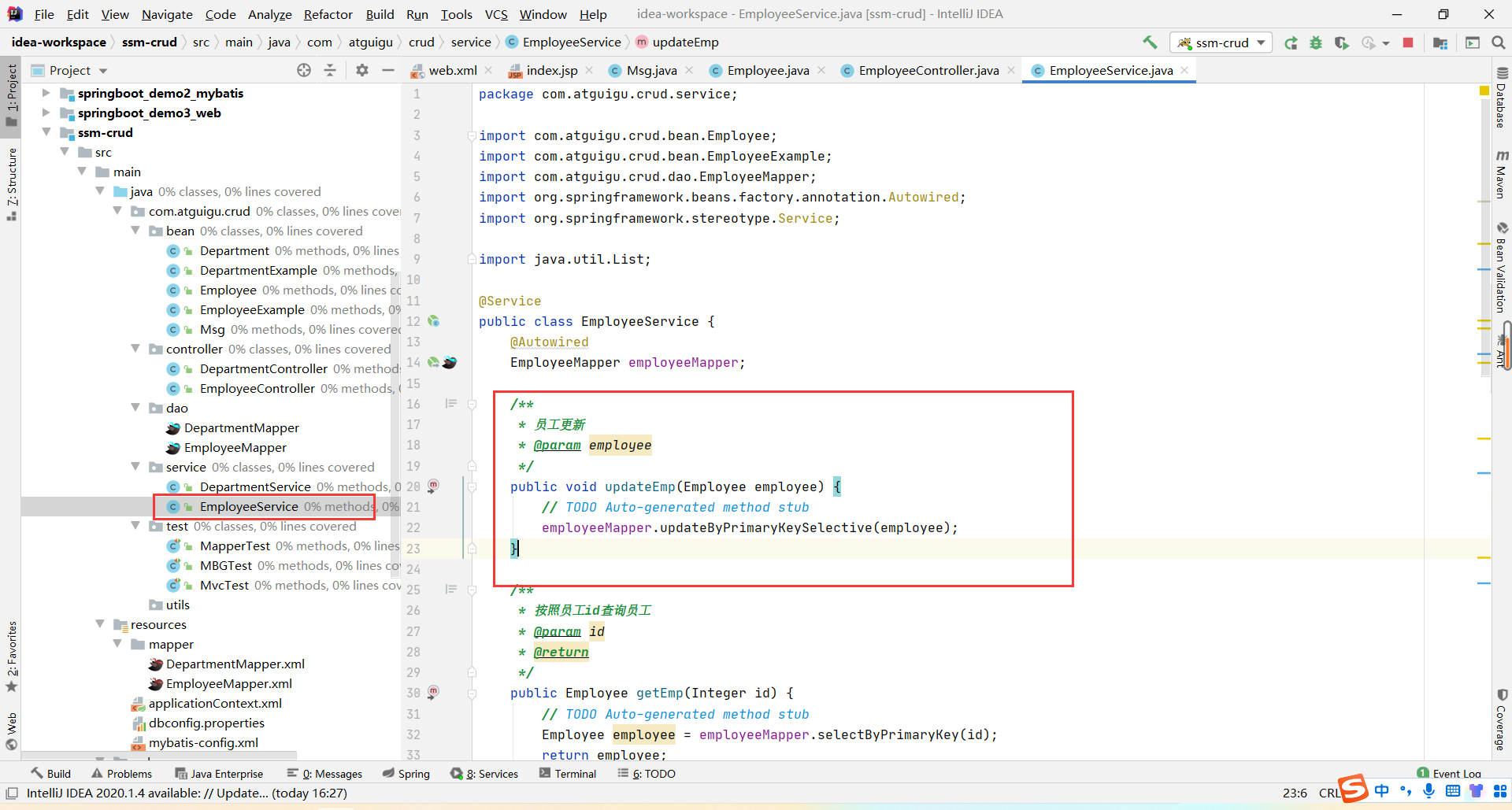Fold the updateEmp method at line 20
The height and width of the screenshot is (810, 1512).
click(x=472, y=486)
